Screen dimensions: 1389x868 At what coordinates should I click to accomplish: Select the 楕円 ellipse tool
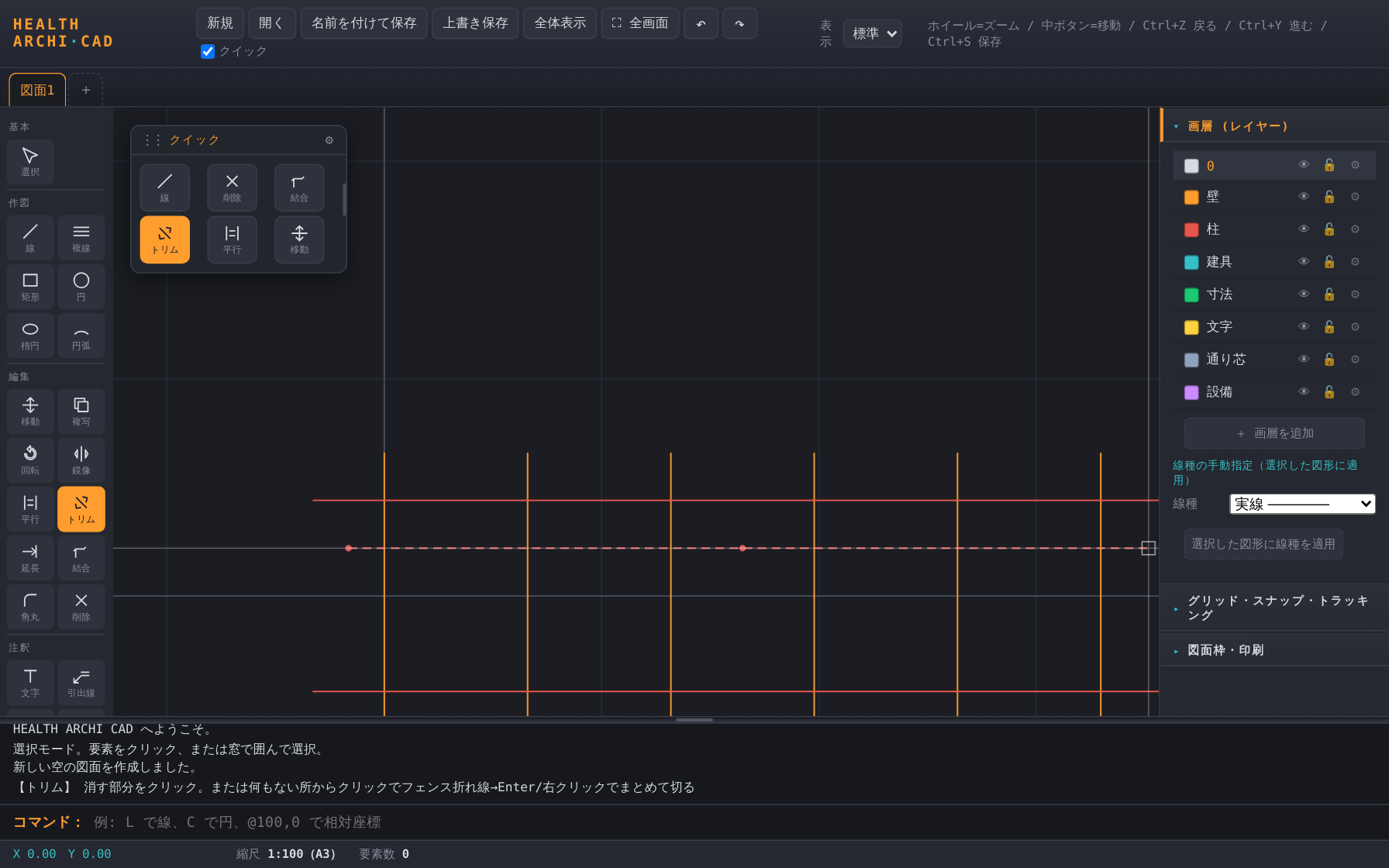coord(30,335)
